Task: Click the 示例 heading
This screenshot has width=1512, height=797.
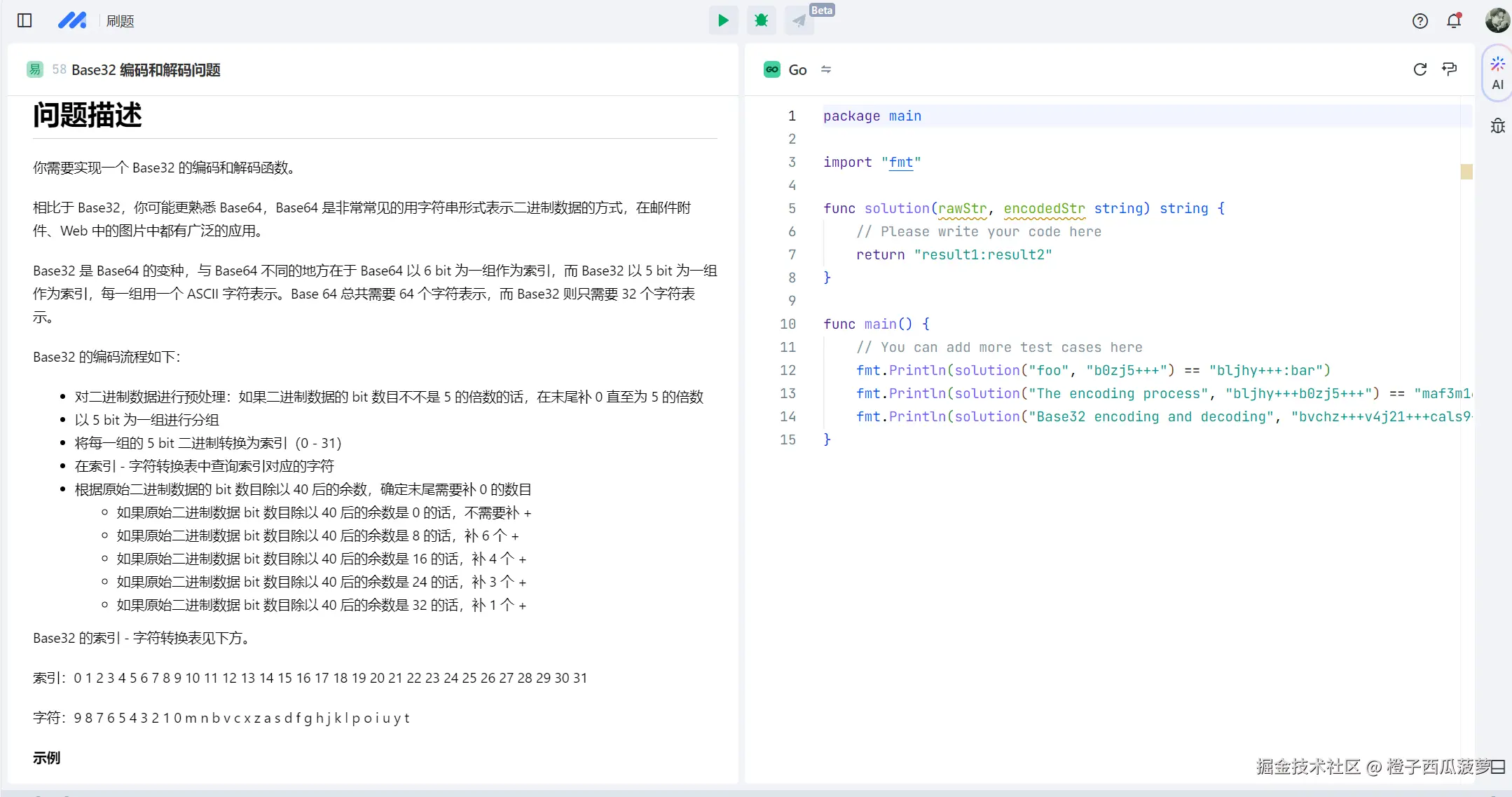Action: (46, 758)
